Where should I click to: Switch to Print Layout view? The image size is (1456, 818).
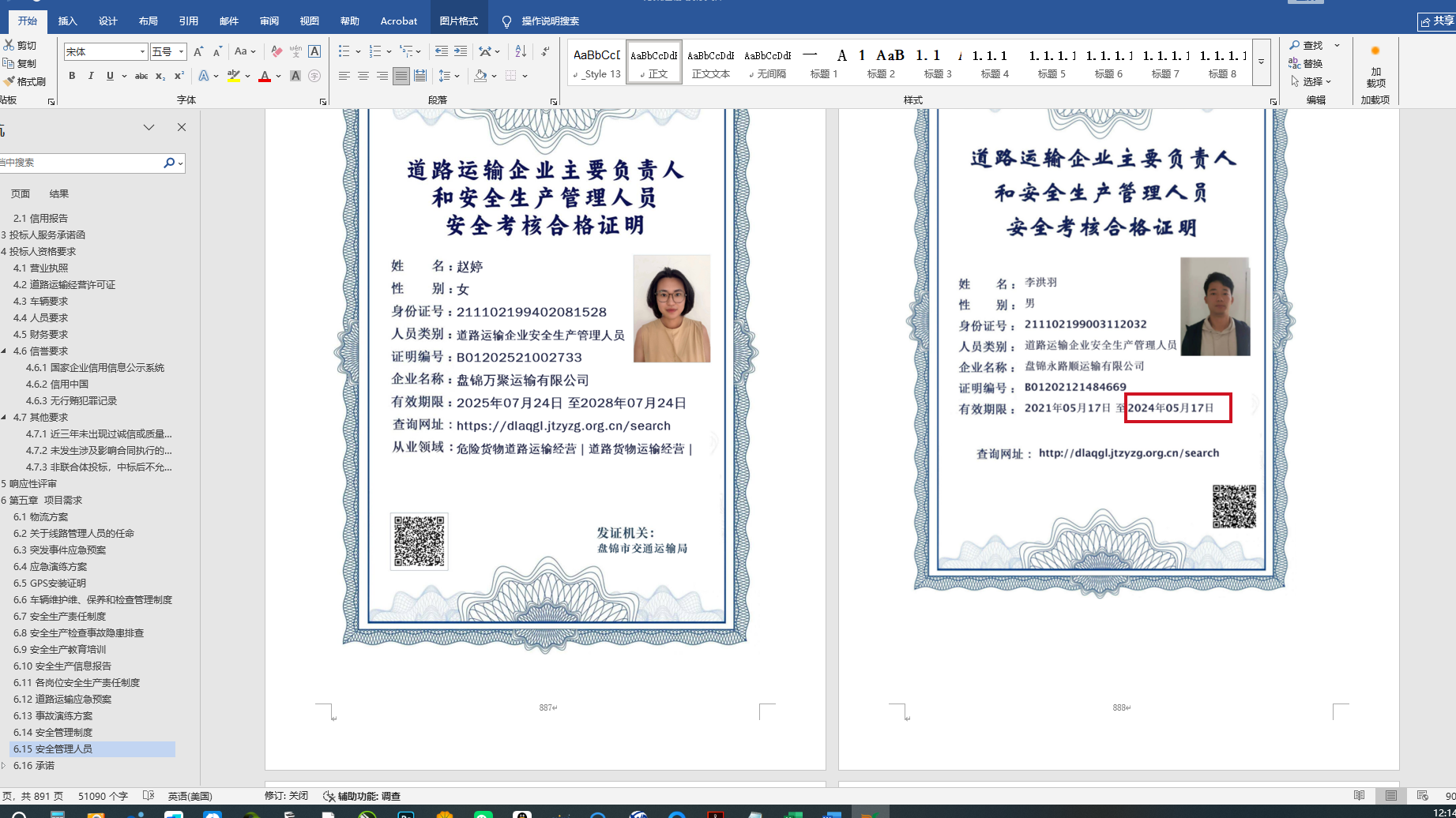[1390, 796]
